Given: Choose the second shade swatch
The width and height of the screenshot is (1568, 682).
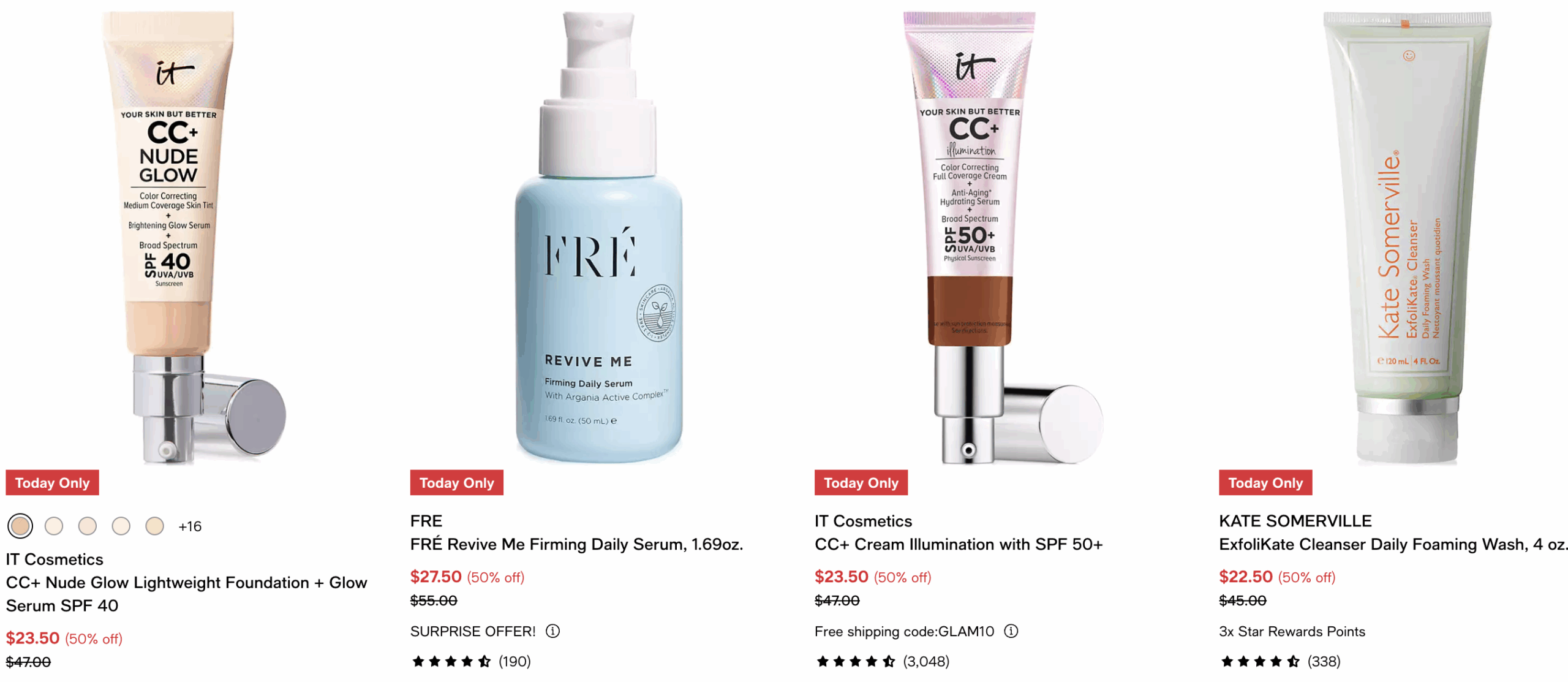Looking at the screenshot, I should coord(54,526).
